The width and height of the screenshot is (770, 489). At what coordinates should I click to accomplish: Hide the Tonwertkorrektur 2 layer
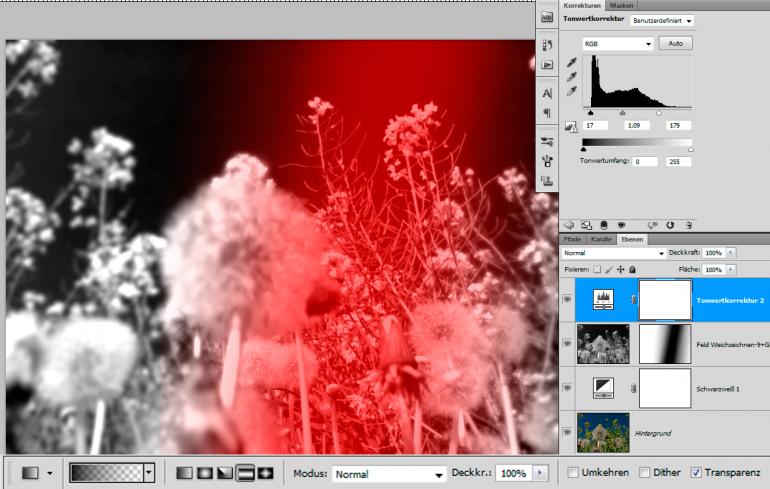567,299
